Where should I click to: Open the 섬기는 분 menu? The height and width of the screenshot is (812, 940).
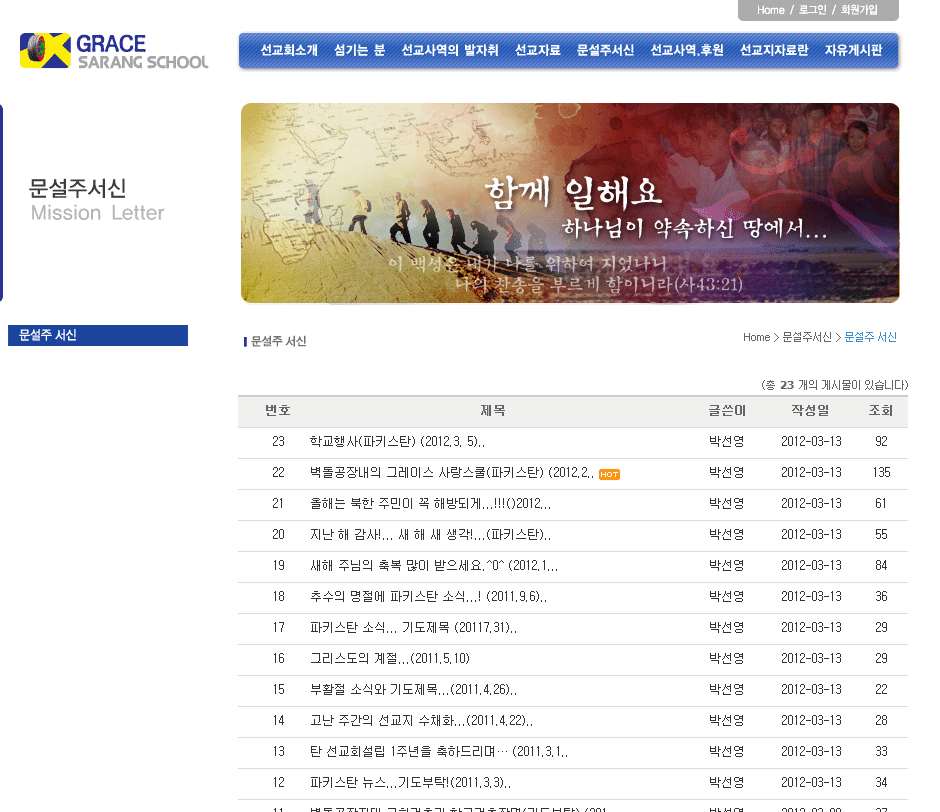[359, 50]
